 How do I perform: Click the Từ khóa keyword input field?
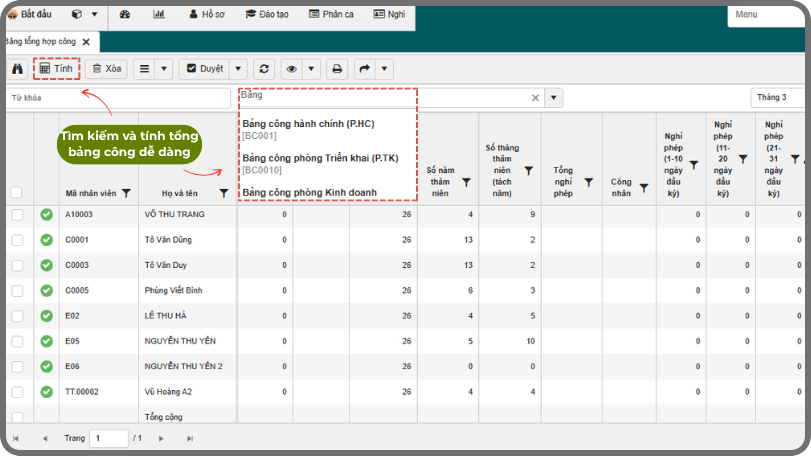pos(118,98)
